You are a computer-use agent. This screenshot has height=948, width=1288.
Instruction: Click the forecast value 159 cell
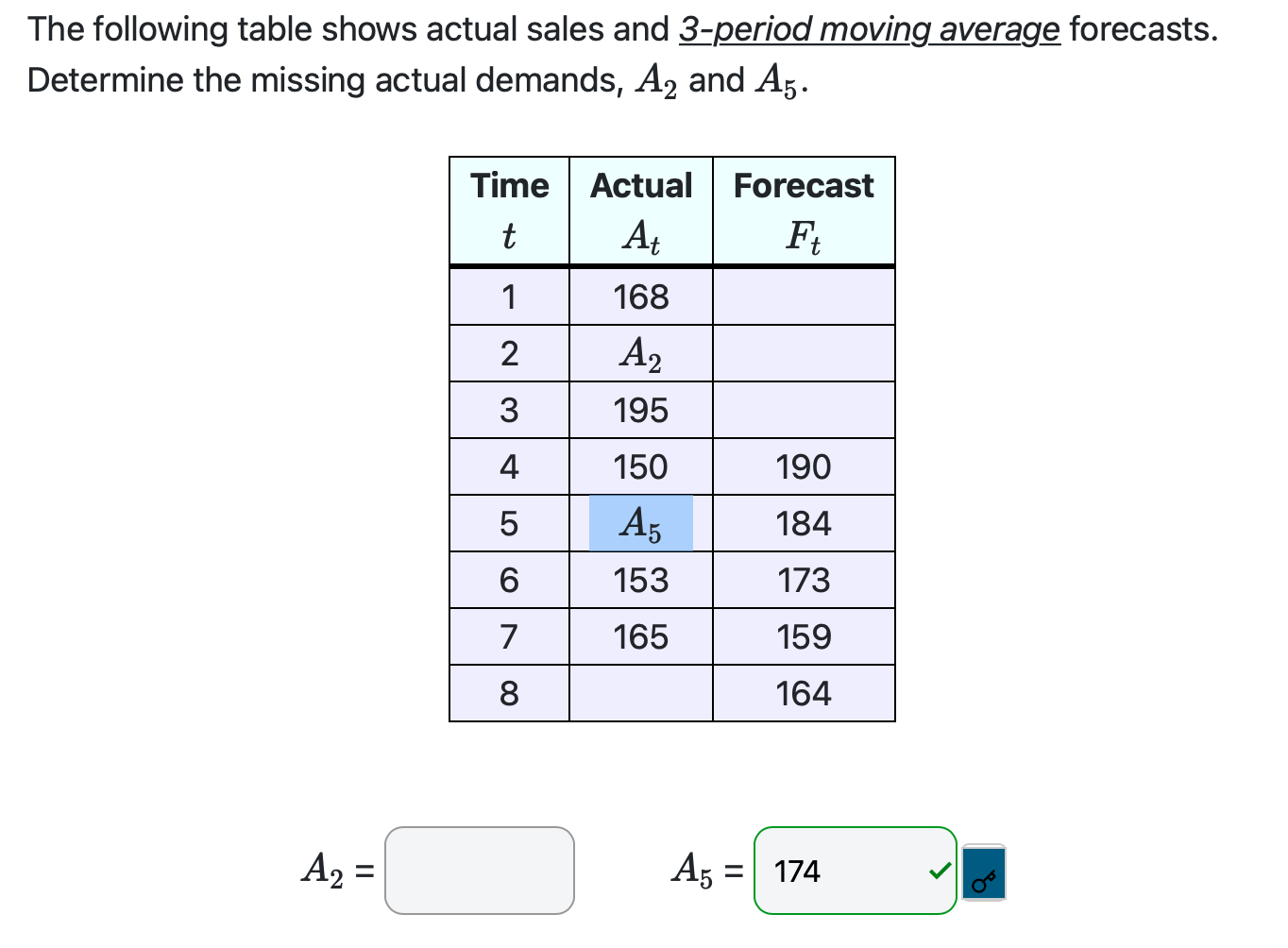[804, 636]
